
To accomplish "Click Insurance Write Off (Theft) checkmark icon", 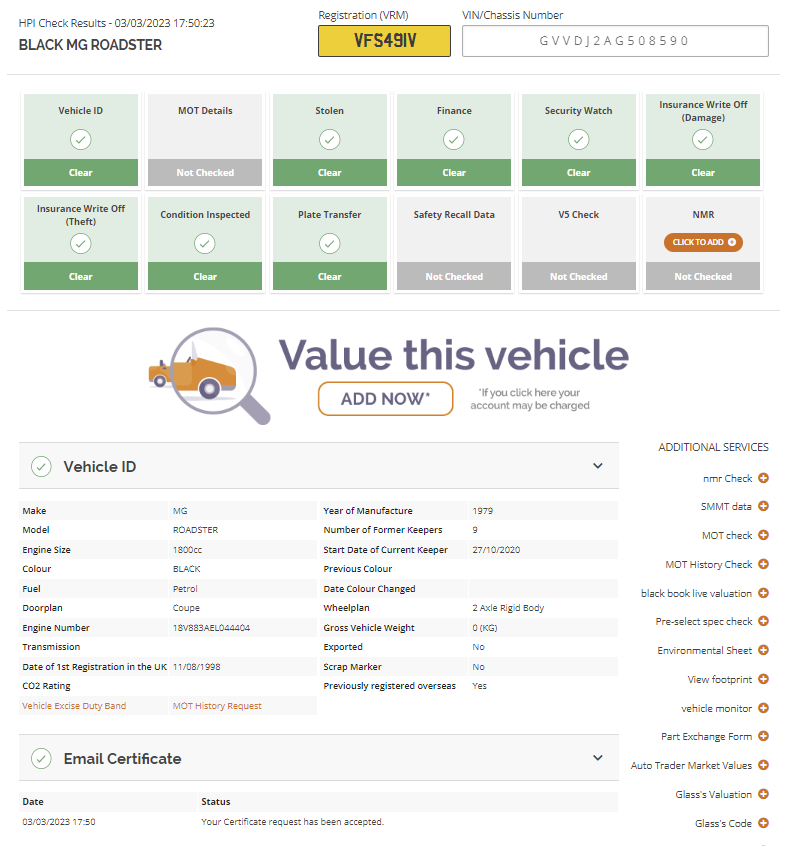I will (x=80, y=243).
